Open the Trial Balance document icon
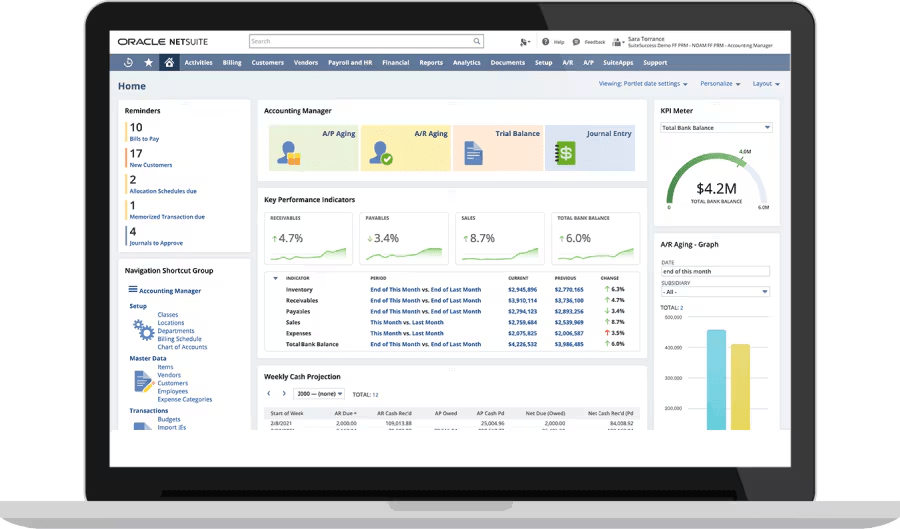 (474, 152)
